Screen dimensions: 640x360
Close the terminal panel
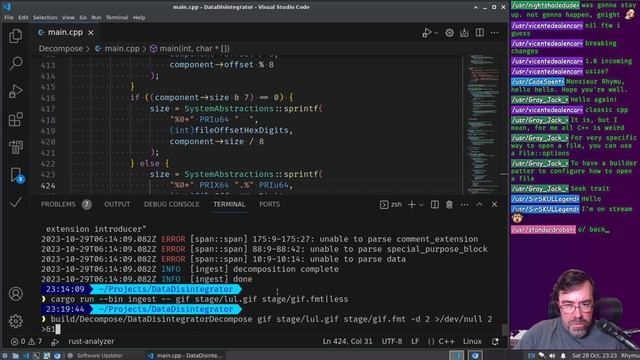click(494, 204)
